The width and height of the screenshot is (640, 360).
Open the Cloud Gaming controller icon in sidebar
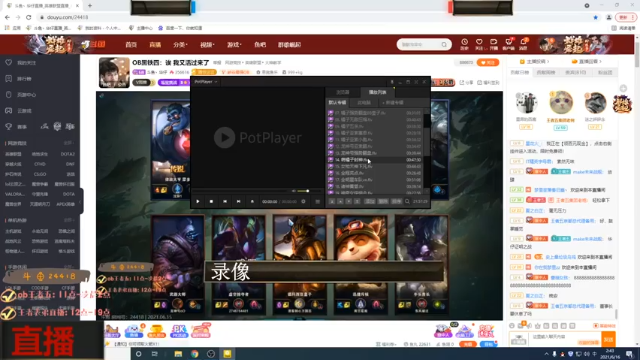coord(9,111)
